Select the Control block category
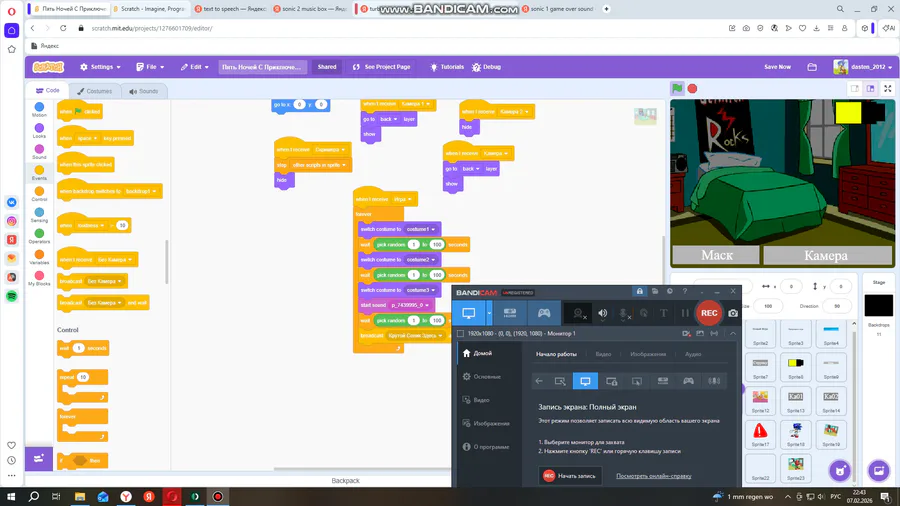 pyautogui.click(x=39, y=194)
